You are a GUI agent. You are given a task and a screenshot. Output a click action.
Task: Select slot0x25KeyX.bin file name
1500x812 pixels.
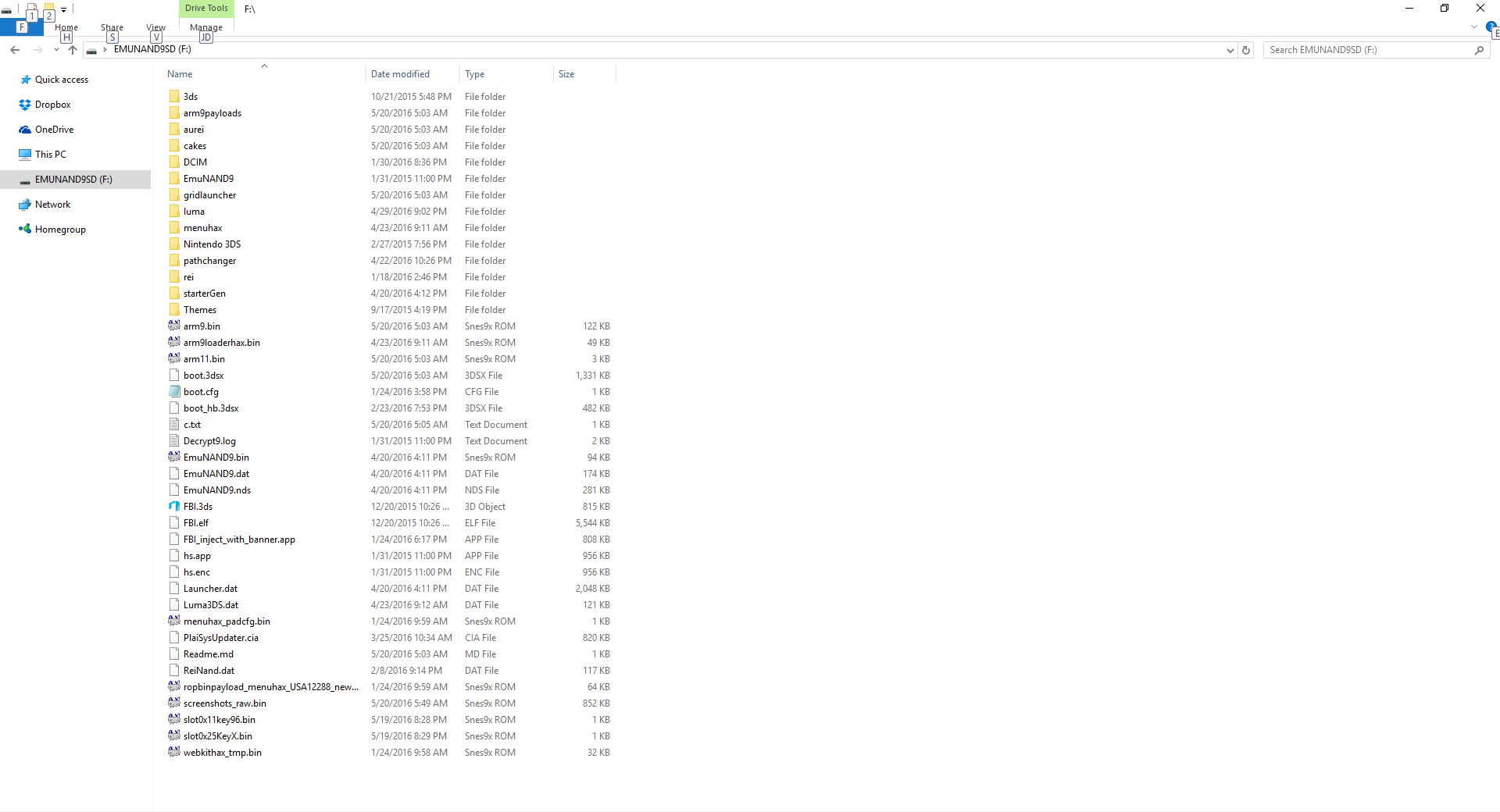pos(218,736)
